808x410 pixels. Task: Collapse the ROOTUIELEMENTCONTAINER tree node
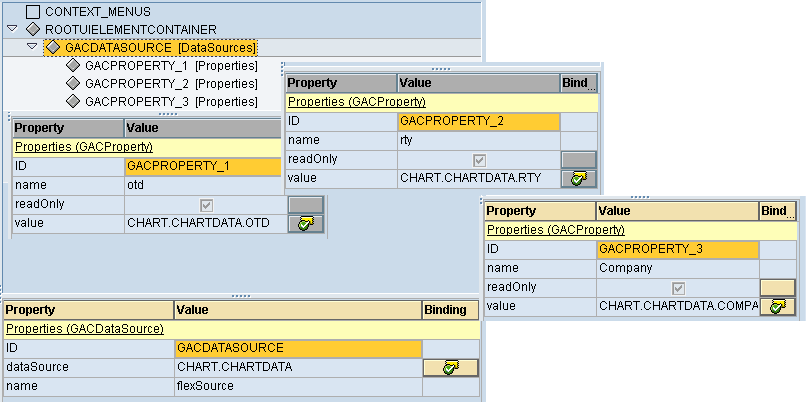[12, 29]
